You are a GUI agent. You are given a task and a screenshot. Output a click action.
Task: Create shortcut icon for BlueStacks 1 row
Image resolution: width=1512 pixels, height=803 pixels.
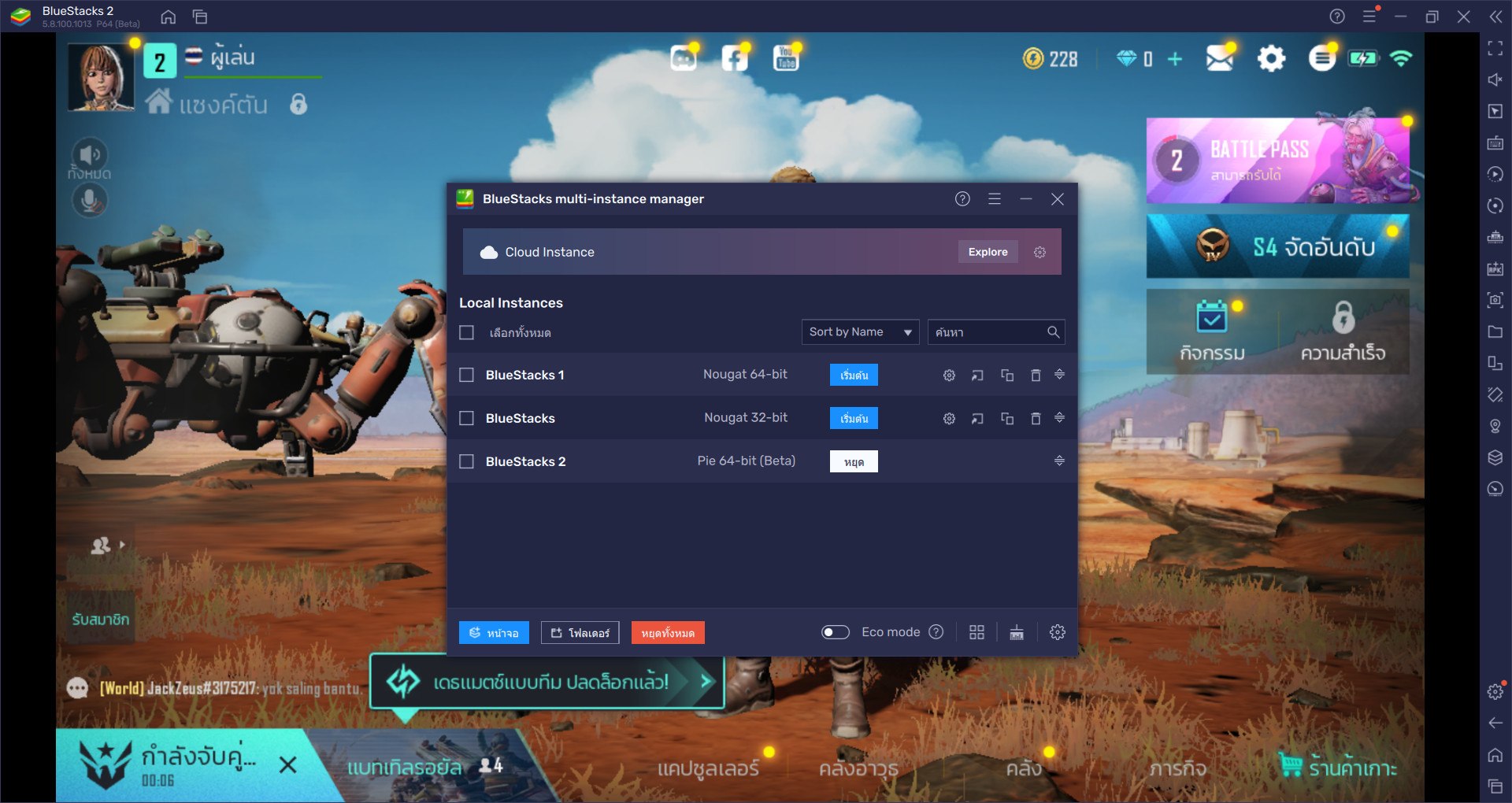(977, 376)
